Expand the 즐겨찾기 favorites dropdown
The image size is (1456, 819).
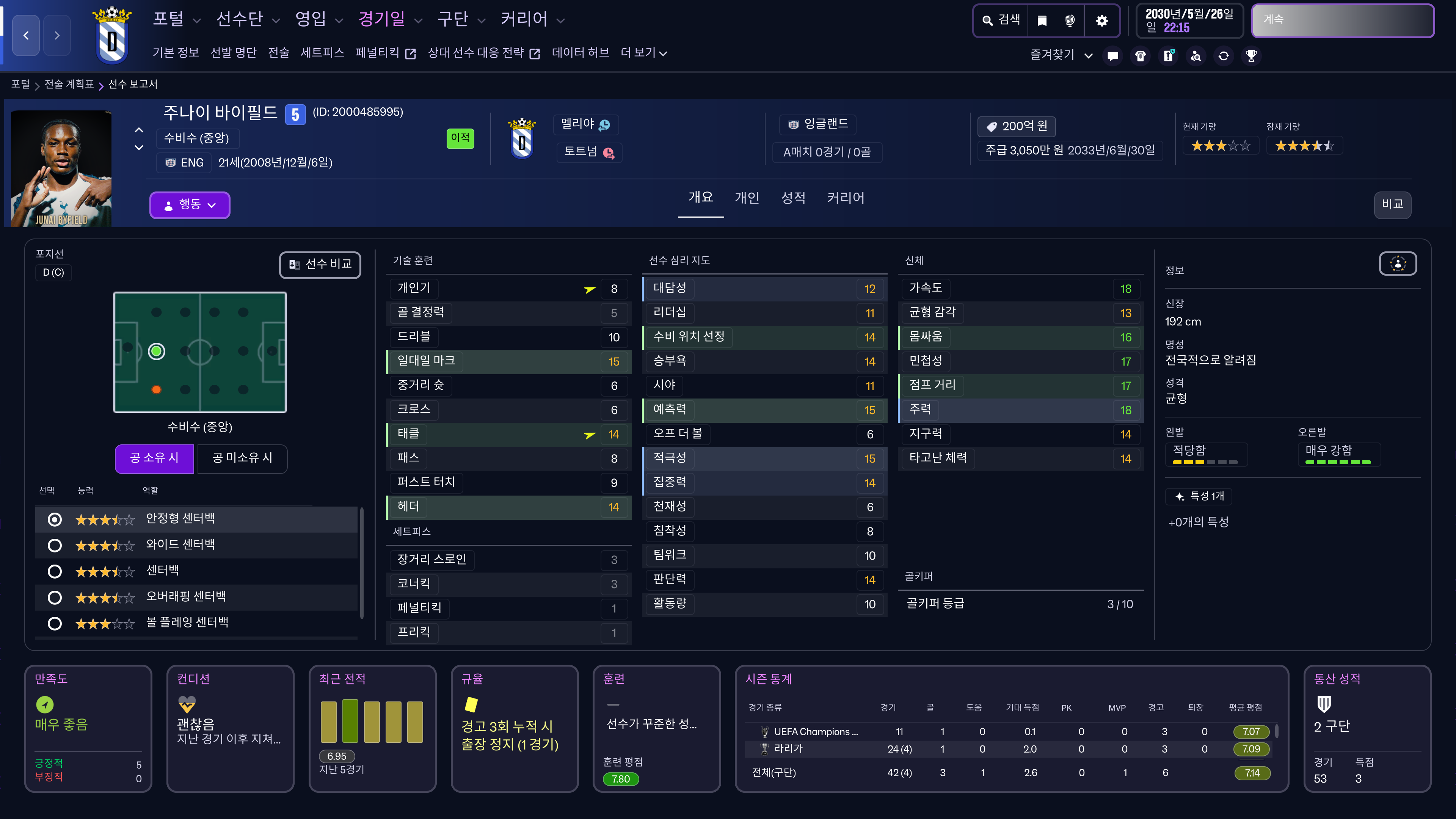point(1061,55)
